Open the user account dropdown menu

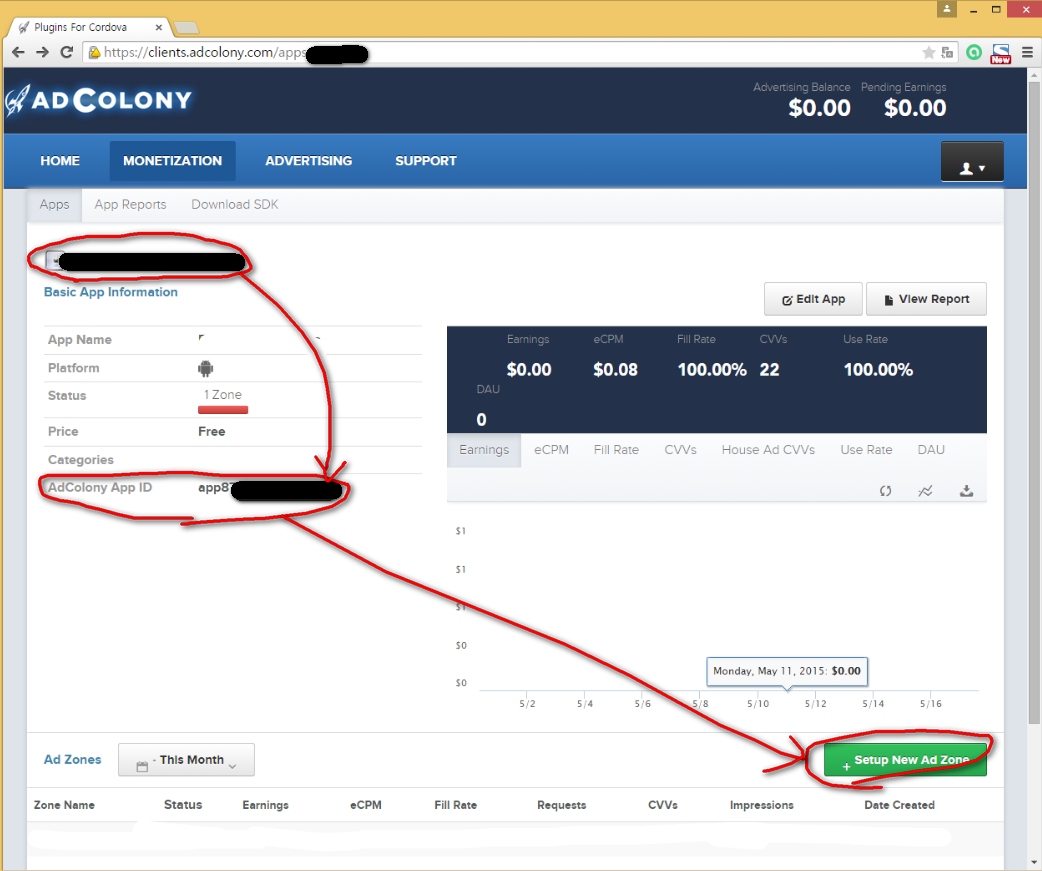click(972, 161)
